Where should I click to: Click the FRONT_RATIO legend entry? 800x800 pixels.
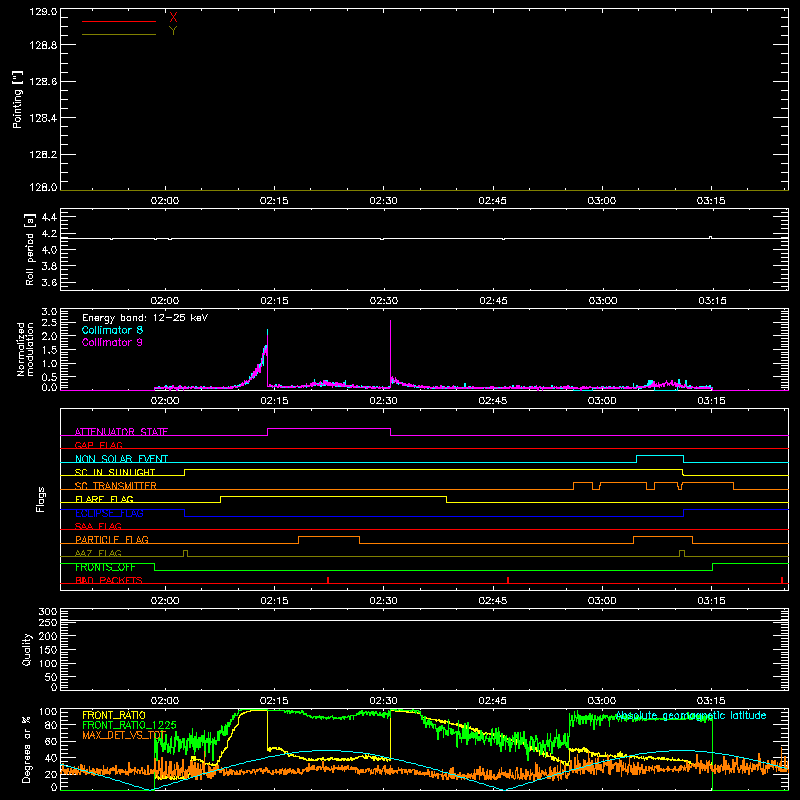(114, 715)
